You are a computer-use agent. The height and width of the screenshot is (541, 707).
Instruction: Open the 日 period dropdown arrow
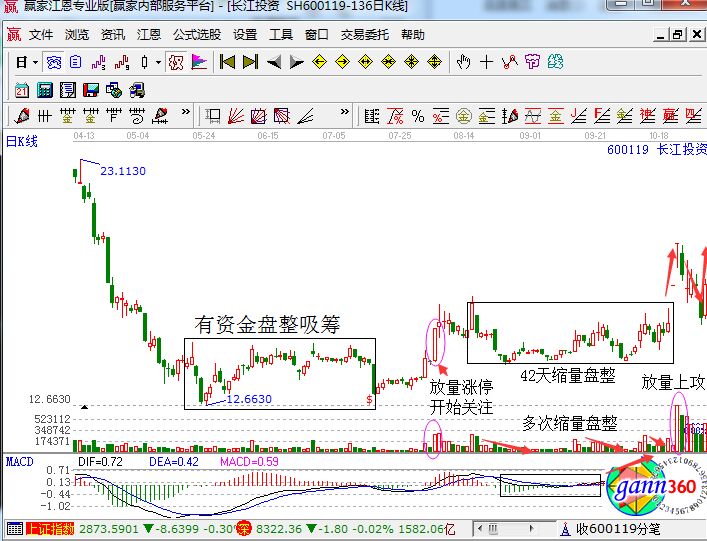coord(36,62)
